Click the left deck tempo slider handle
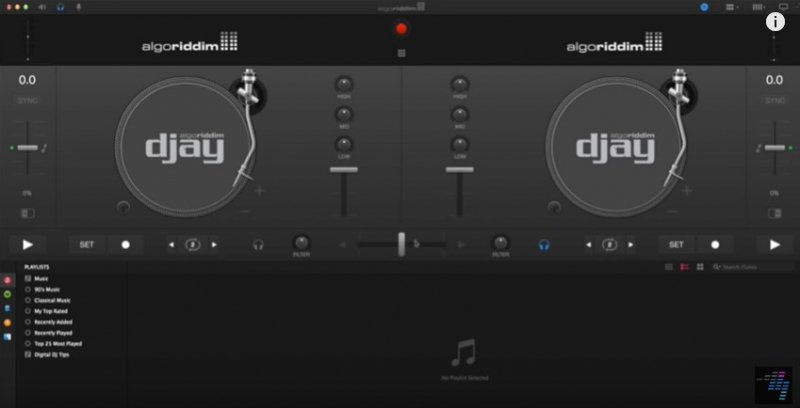 coord(28,147)
